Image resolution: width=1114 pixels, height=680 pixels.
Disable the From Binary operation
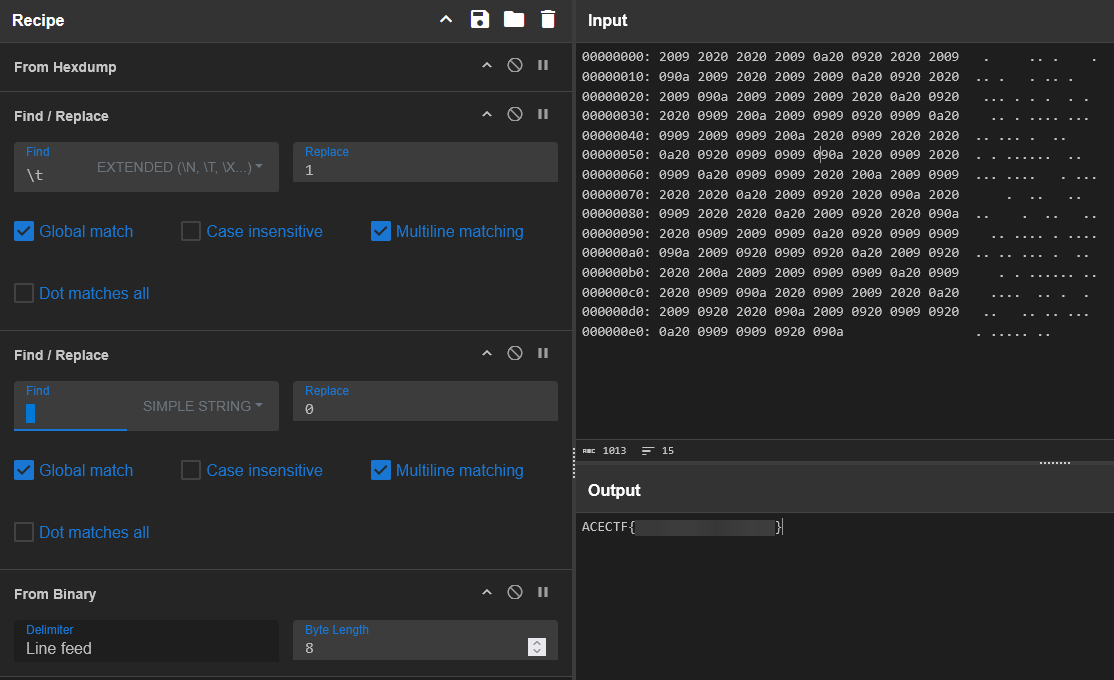click(515, 593)
